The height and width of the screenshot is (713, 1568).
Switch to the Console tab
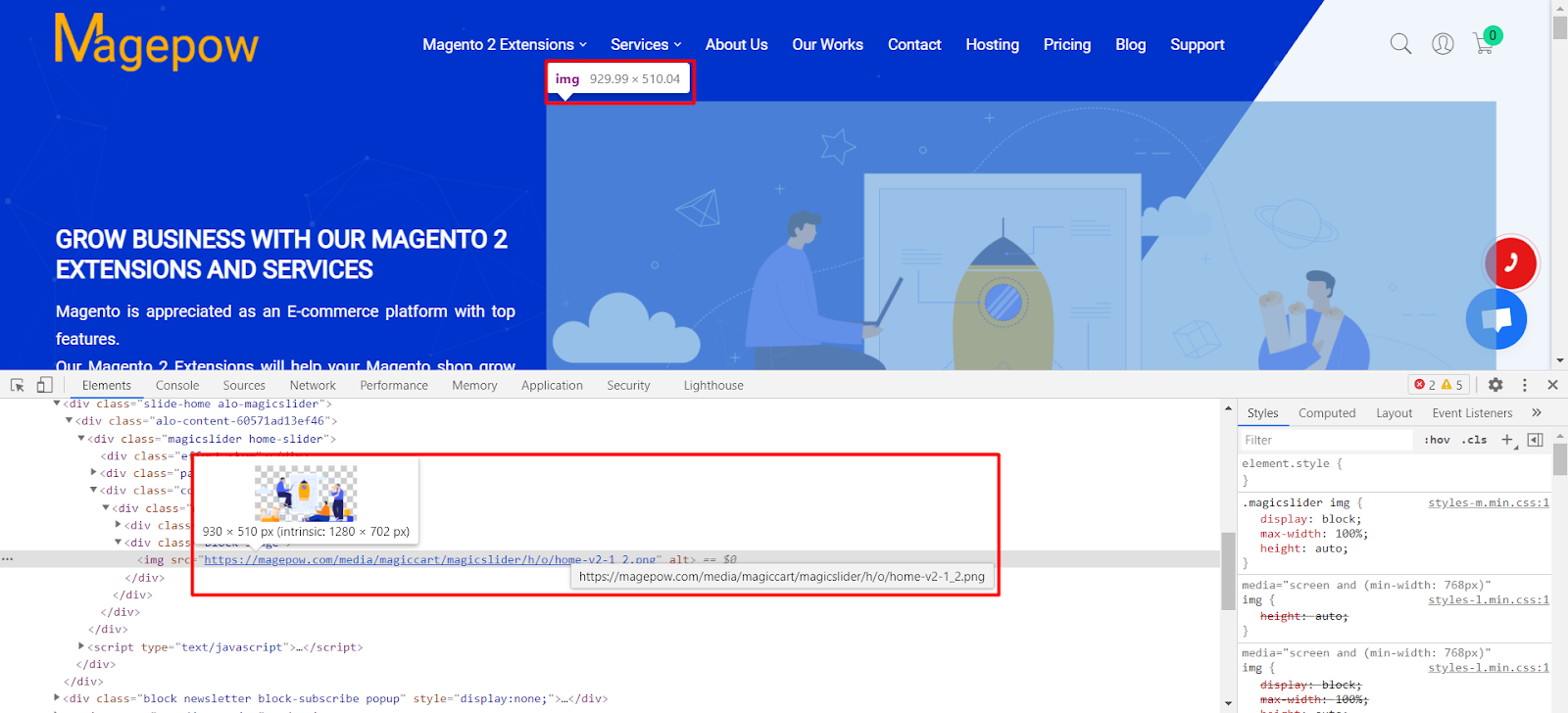177,385
